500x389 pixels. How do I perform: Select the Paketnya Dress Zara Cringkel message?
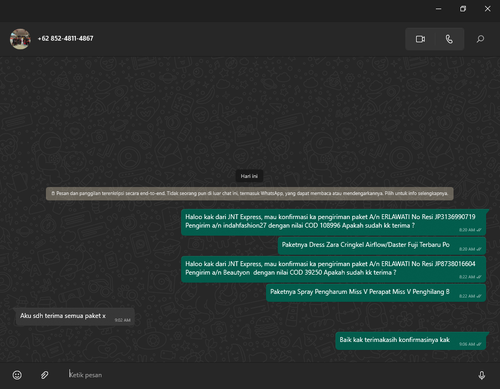click(x=382, y=246)
